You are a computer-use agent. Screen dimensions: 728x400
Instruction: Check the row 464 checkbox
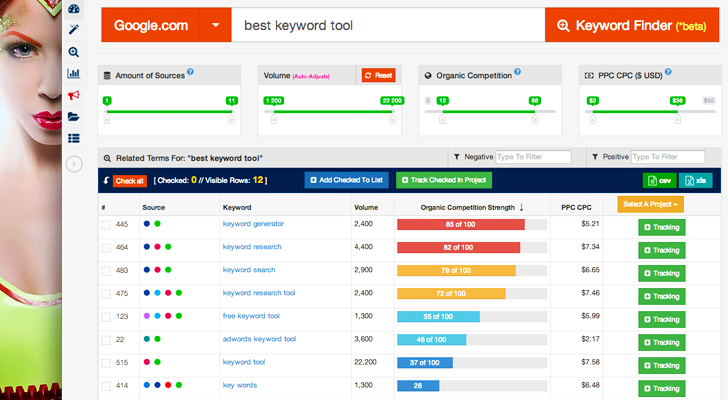pyautogui.click(x=106, y=248)
